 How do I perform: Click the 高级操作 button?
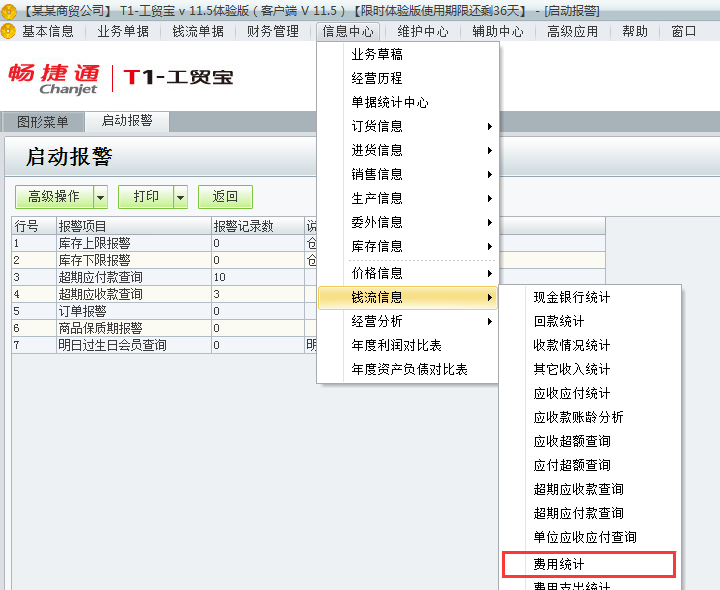54,197
